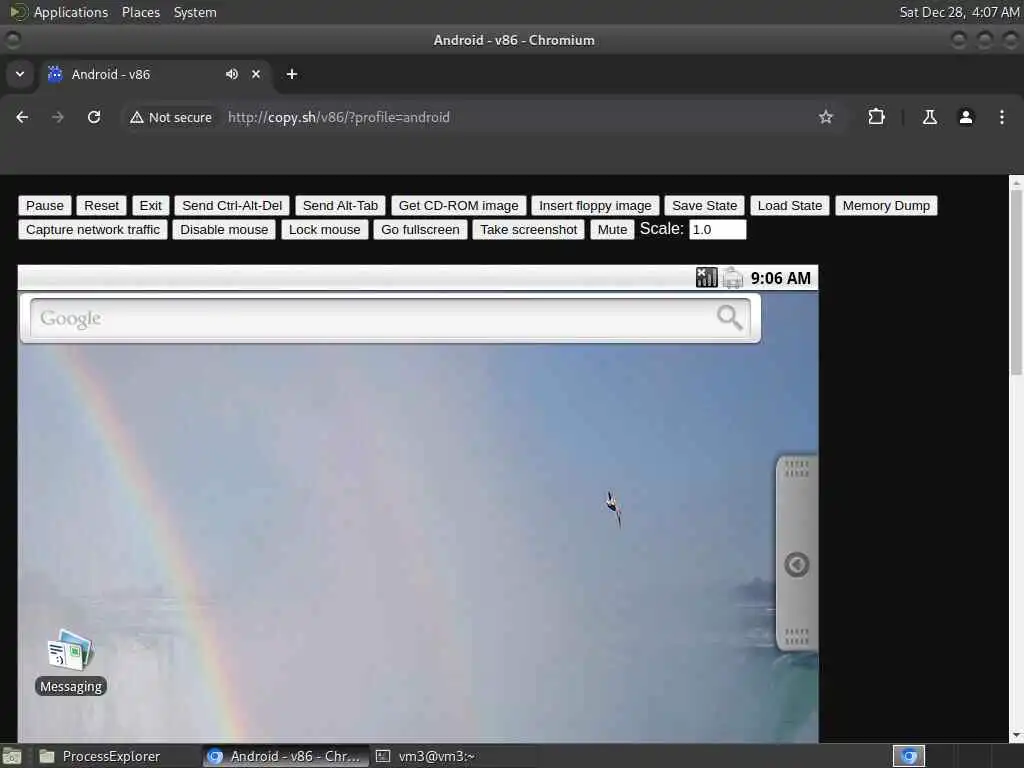The image size is (1024, 768).
Task: Open the Chrome Labs flask icon
Action: pyautogui.click(x=929, y=117)
